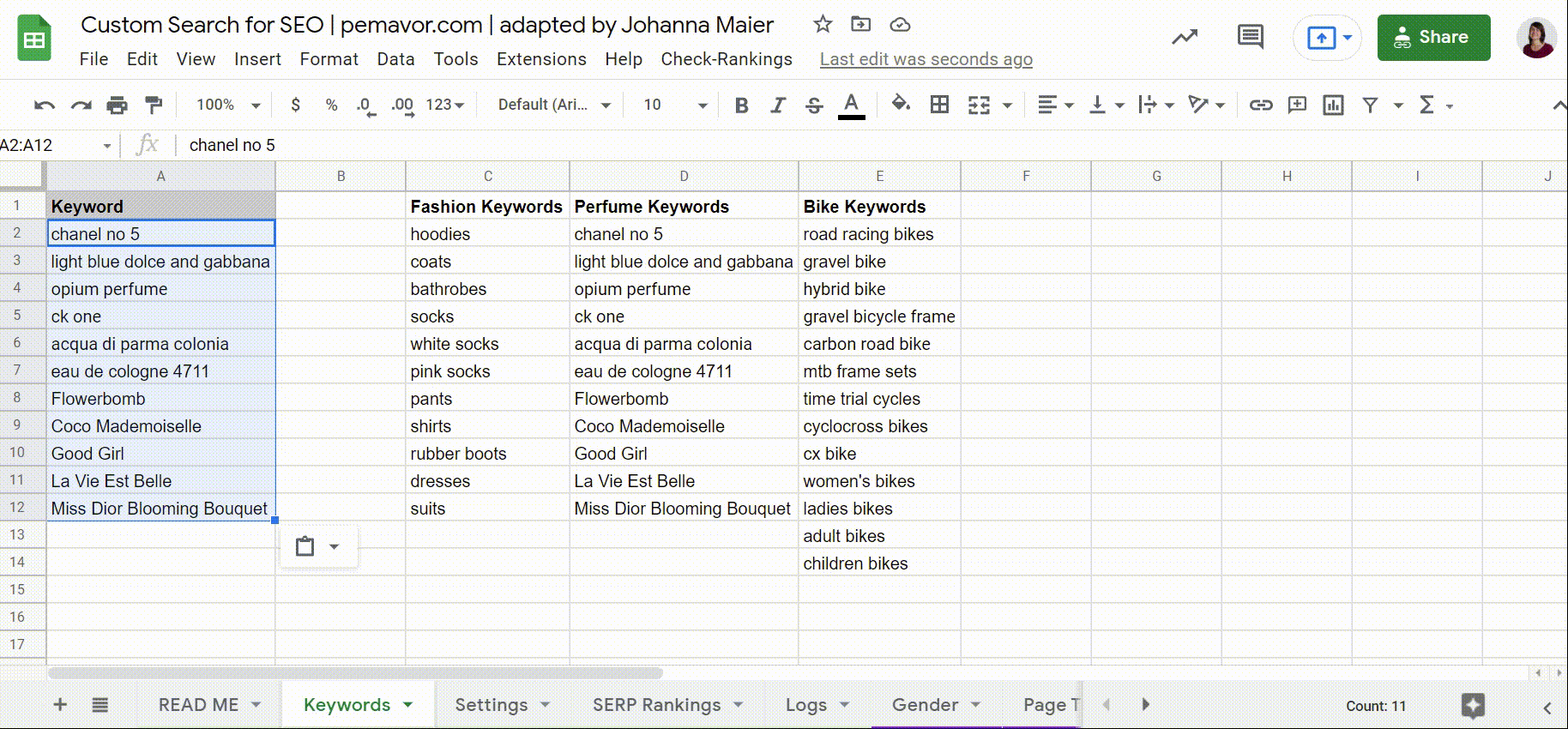Switch to the Gender tab

925,705
